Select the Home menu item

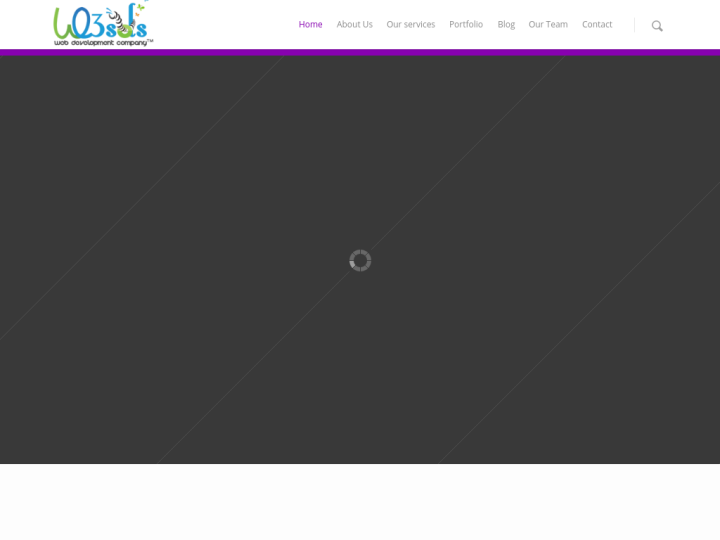coord(310,24)
